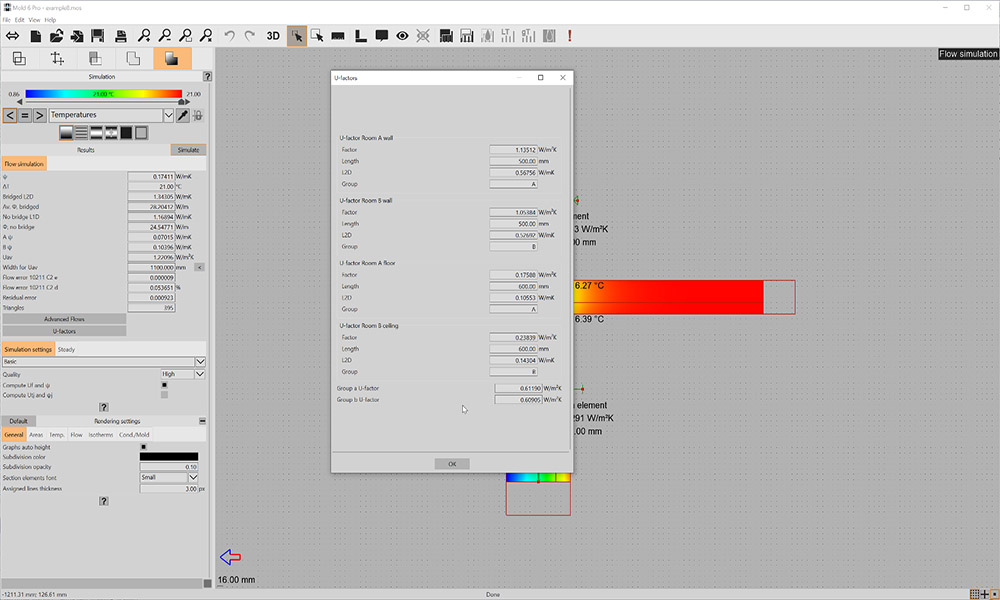Open the Help menu
Screen dimensions: 1000x600
tap(50, 20)
